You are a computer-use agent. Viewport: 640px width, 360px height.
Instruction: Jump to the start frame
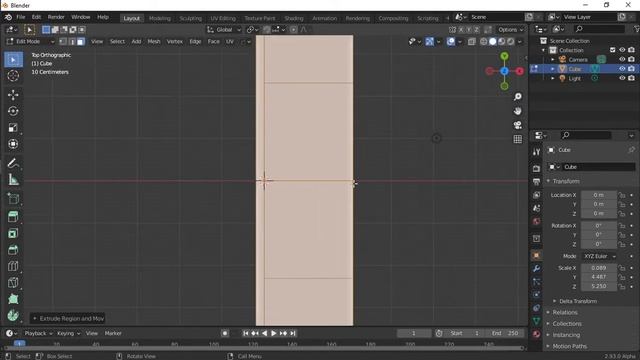click(x=245, y=333)
